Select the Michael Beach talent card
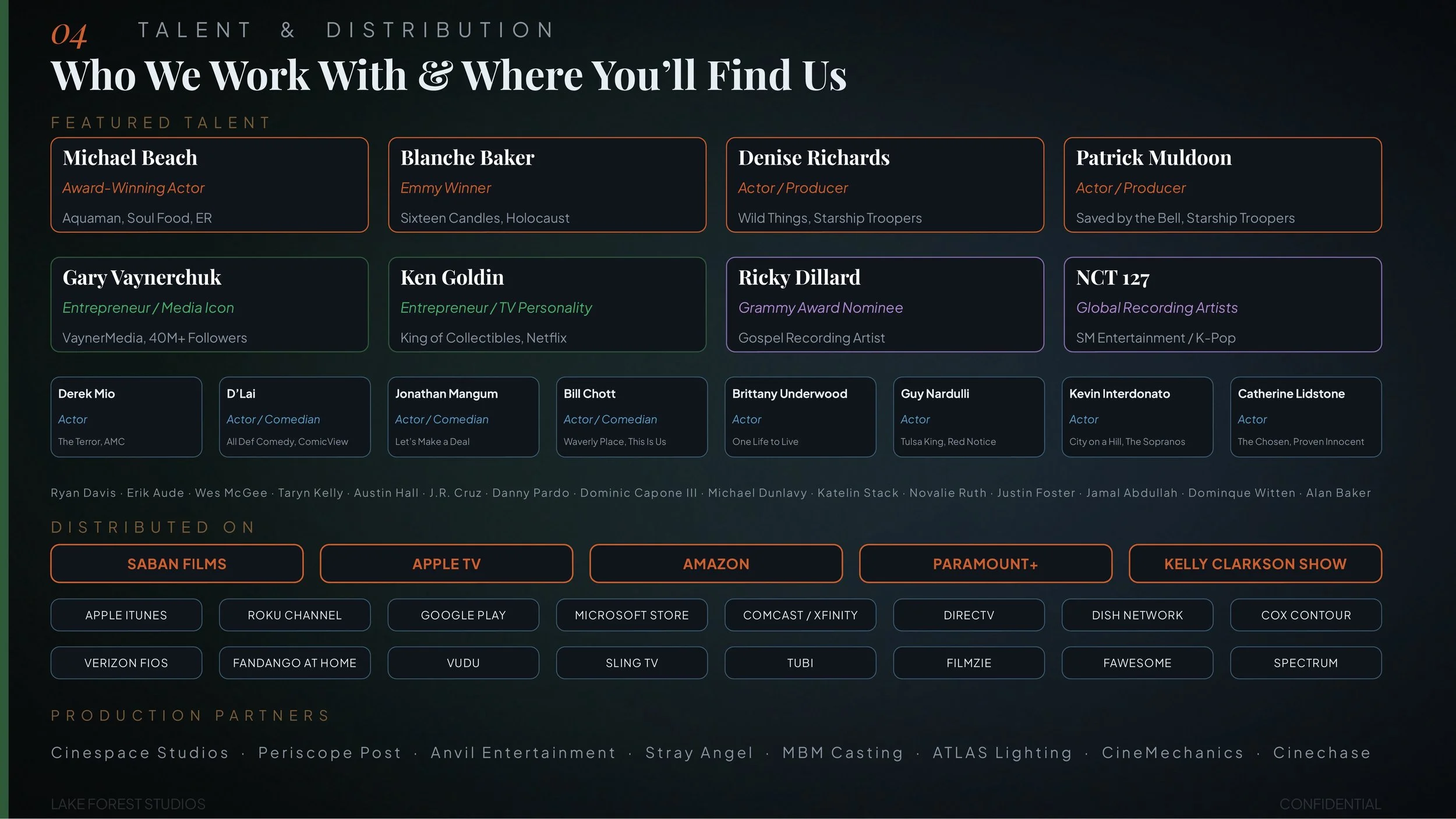The image size is (1456, 819). (210, 185)
